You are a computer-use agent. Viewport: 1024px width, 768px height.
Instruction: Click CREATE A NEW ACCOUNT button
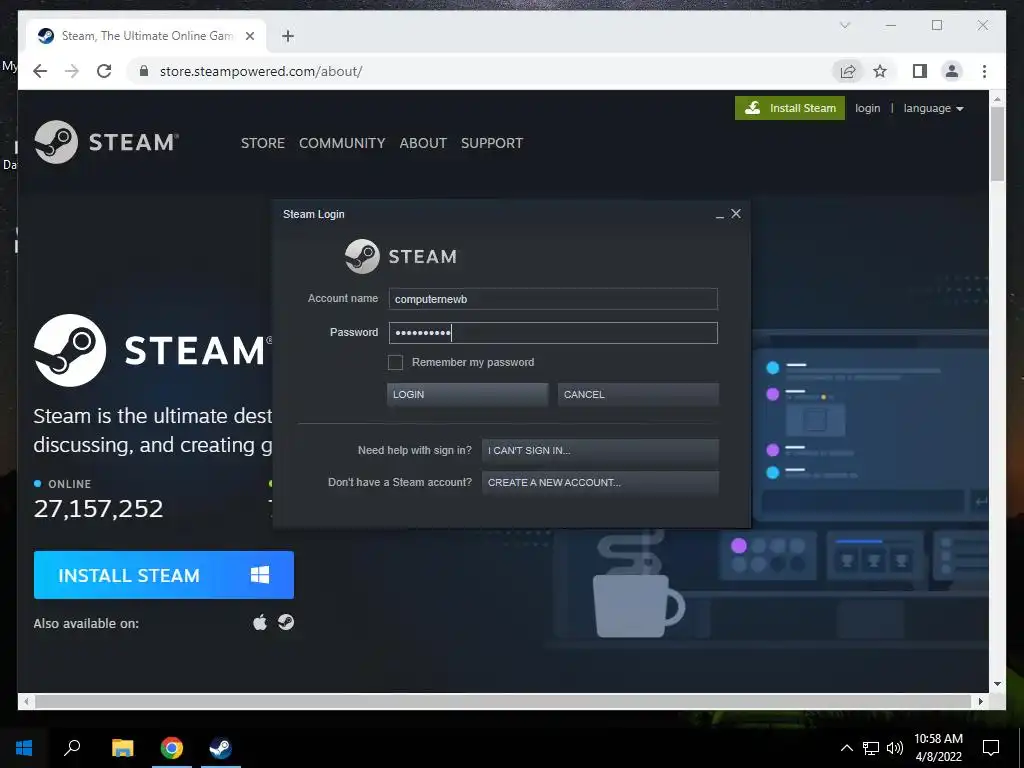(600, 483)
